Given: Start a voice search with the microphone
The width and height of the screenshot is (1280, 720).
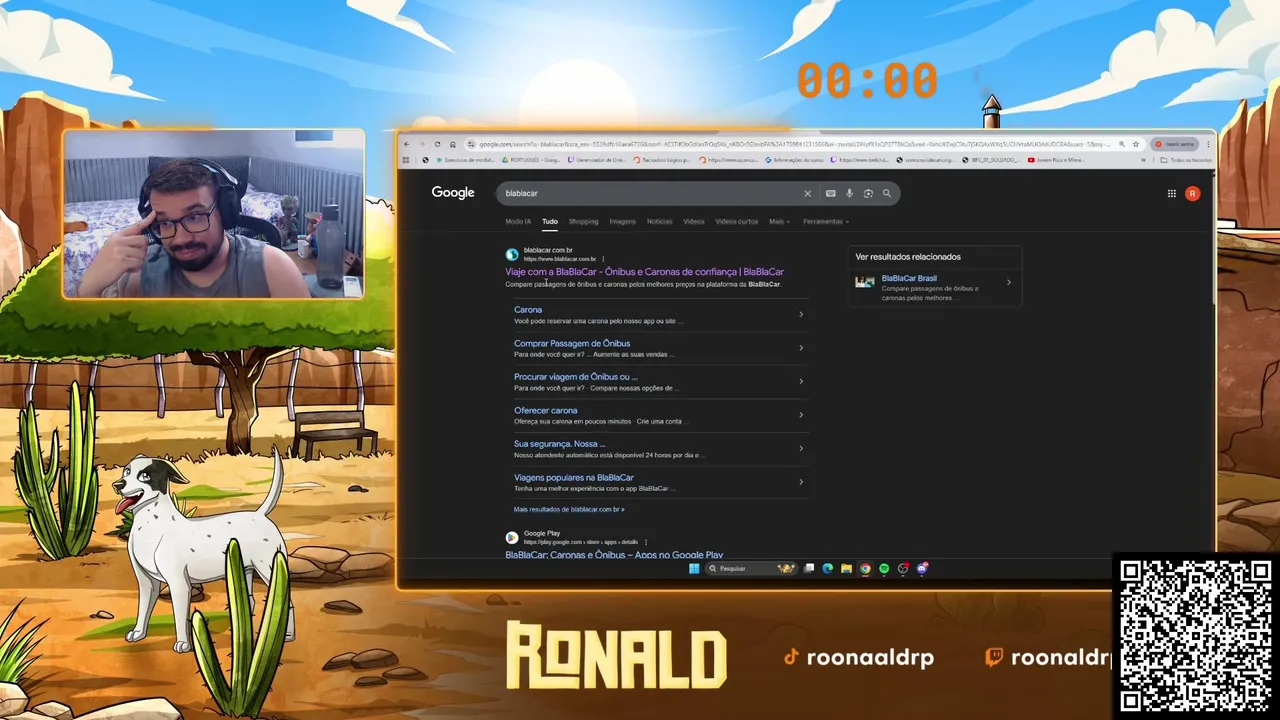Looking at the screenshot, I should [x=849, y=193].
